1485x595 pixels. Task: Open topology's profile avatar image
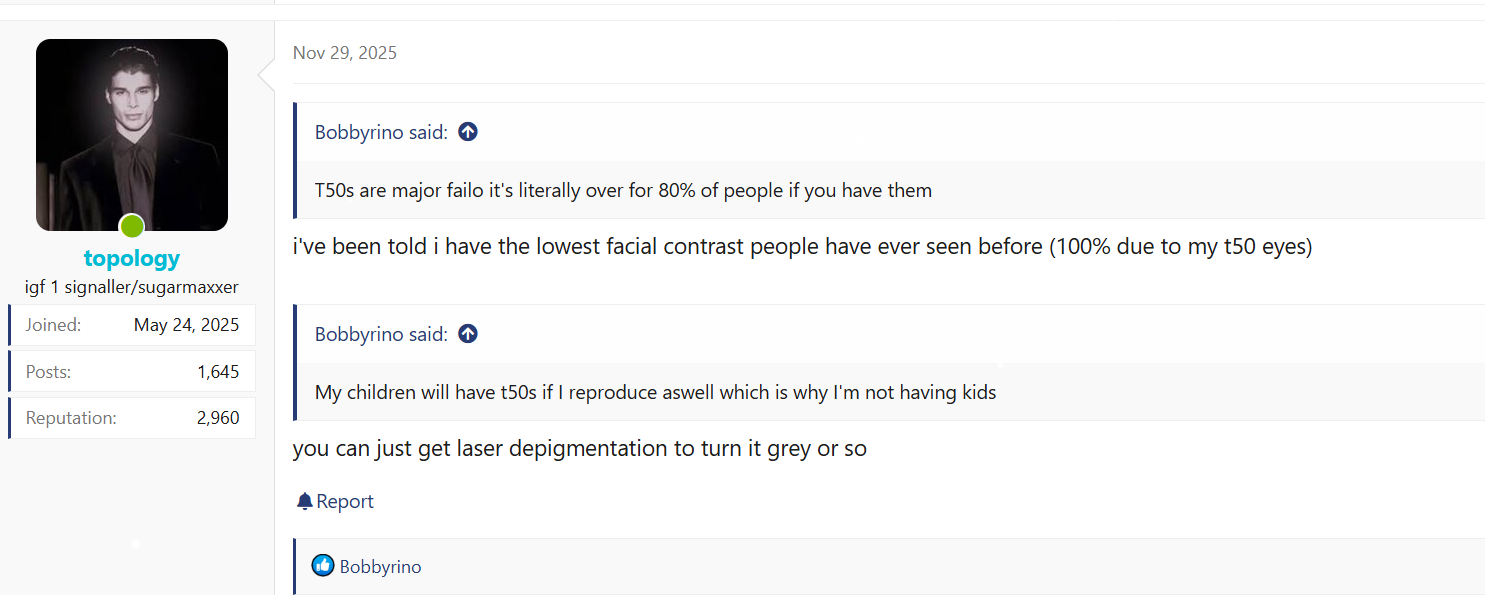(132, 135)
